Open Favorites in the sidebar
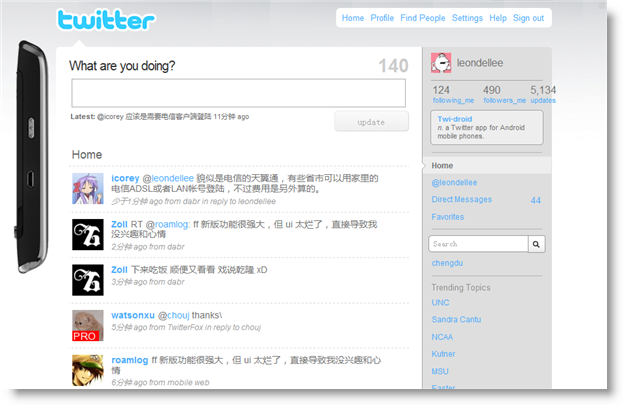This screenshot has height=405, width=623. [x=448, y=217]
